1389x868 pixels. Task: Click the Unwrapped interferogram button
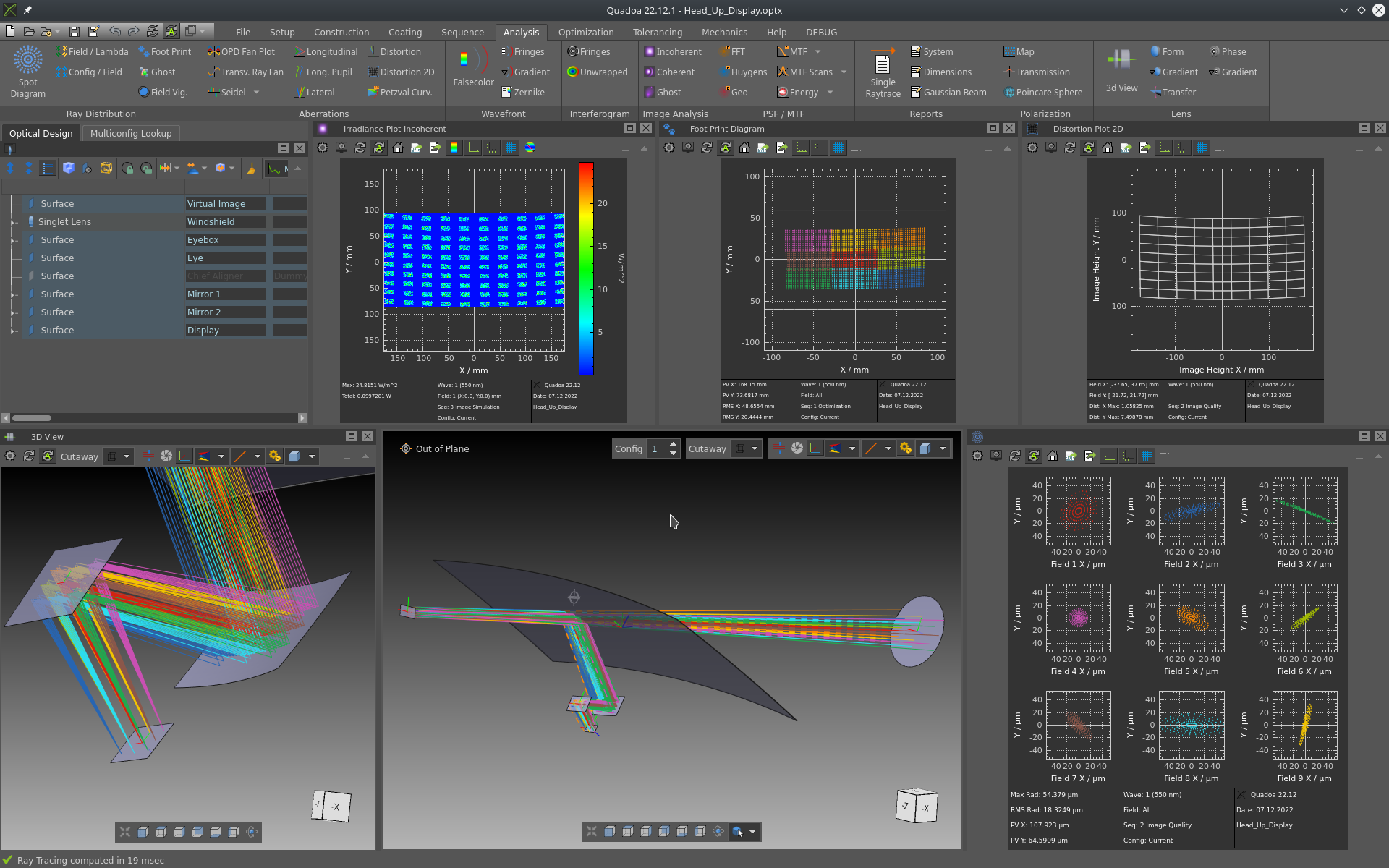click(x=598, y=72)
